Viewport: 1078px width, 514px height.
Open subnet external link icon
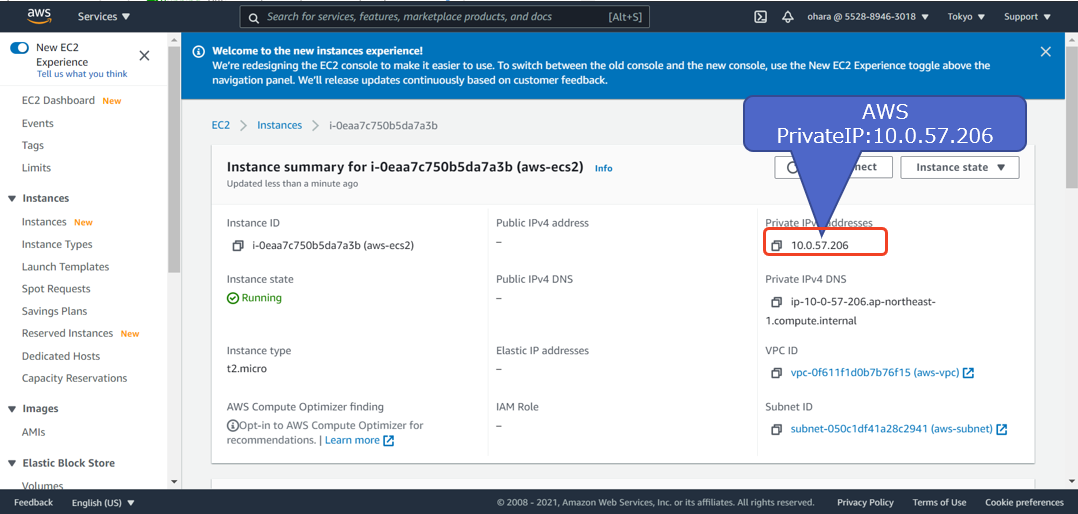(x=1002, y=429)
